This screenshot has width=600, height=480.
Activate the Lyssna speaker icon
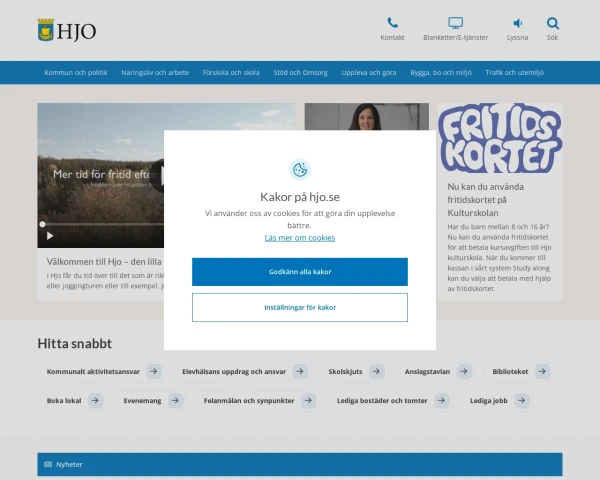pyautogui.click(x=517, y=23)
